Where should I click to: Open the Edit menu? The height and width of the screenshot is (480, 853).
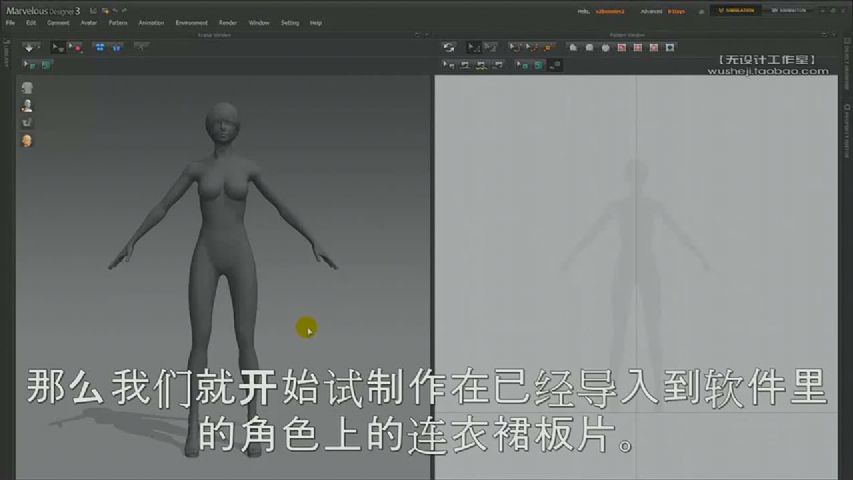[x=31, y=23]
